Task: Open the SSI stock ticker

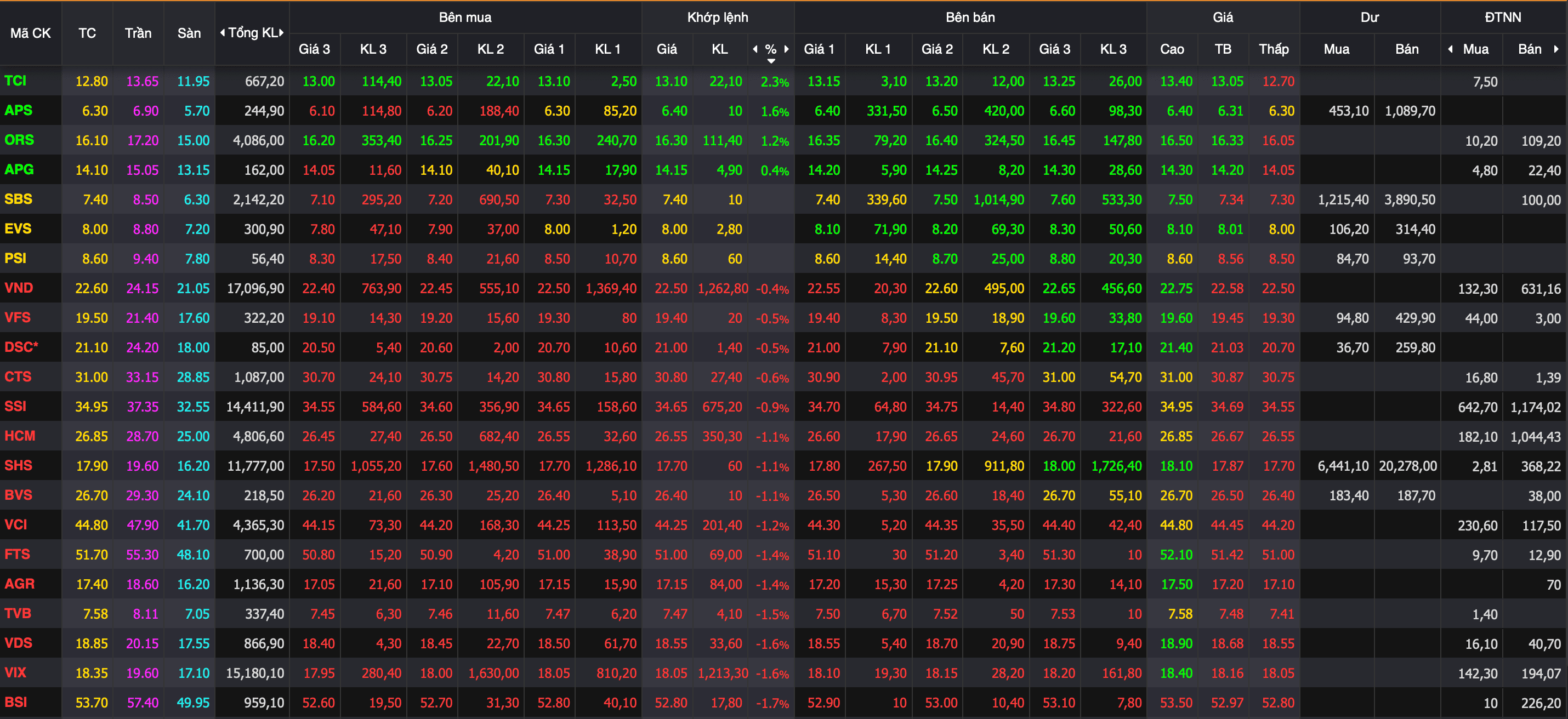Action: (x=15, y=406)
